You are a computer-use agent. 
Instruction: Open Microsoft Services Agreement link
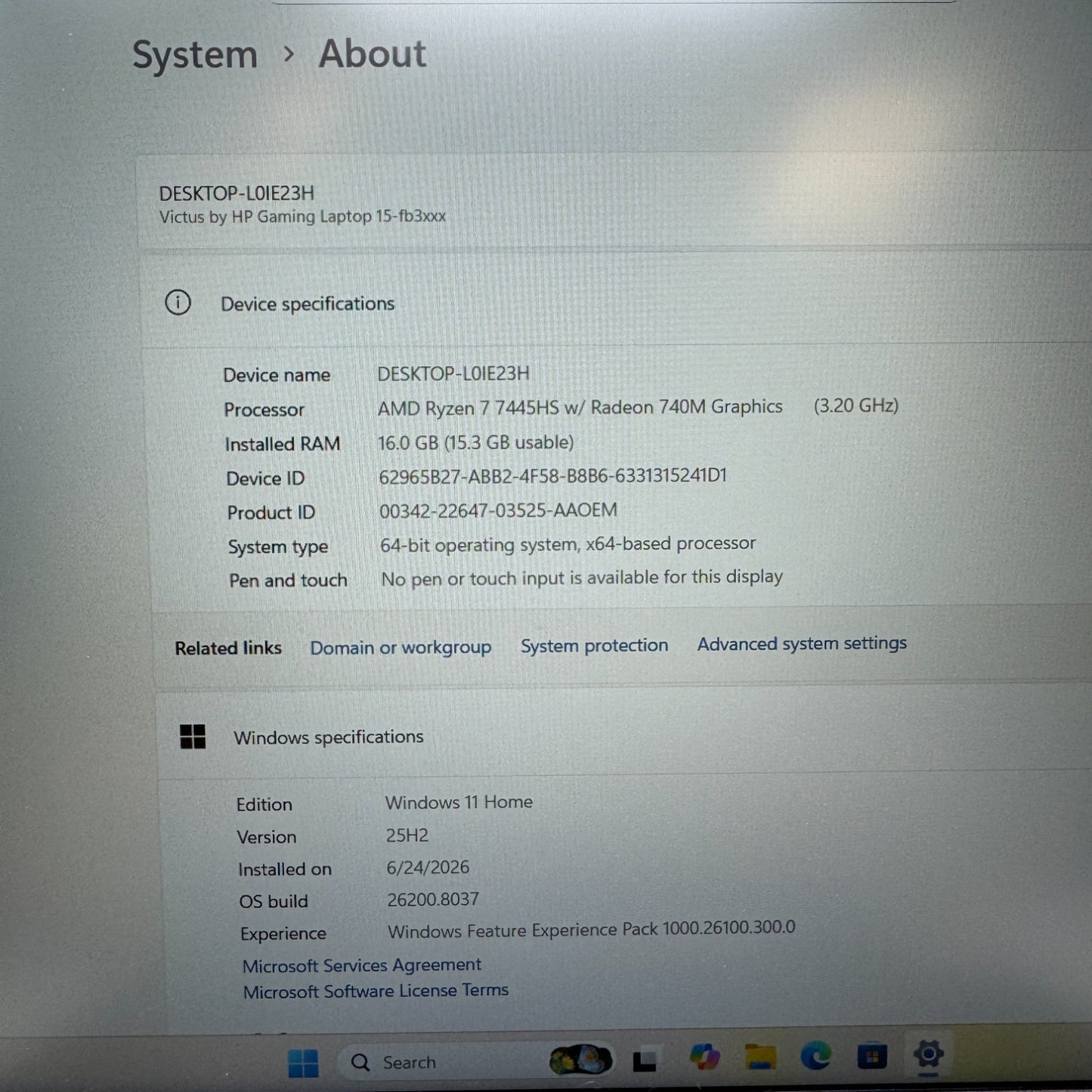(x=362, y=965)
